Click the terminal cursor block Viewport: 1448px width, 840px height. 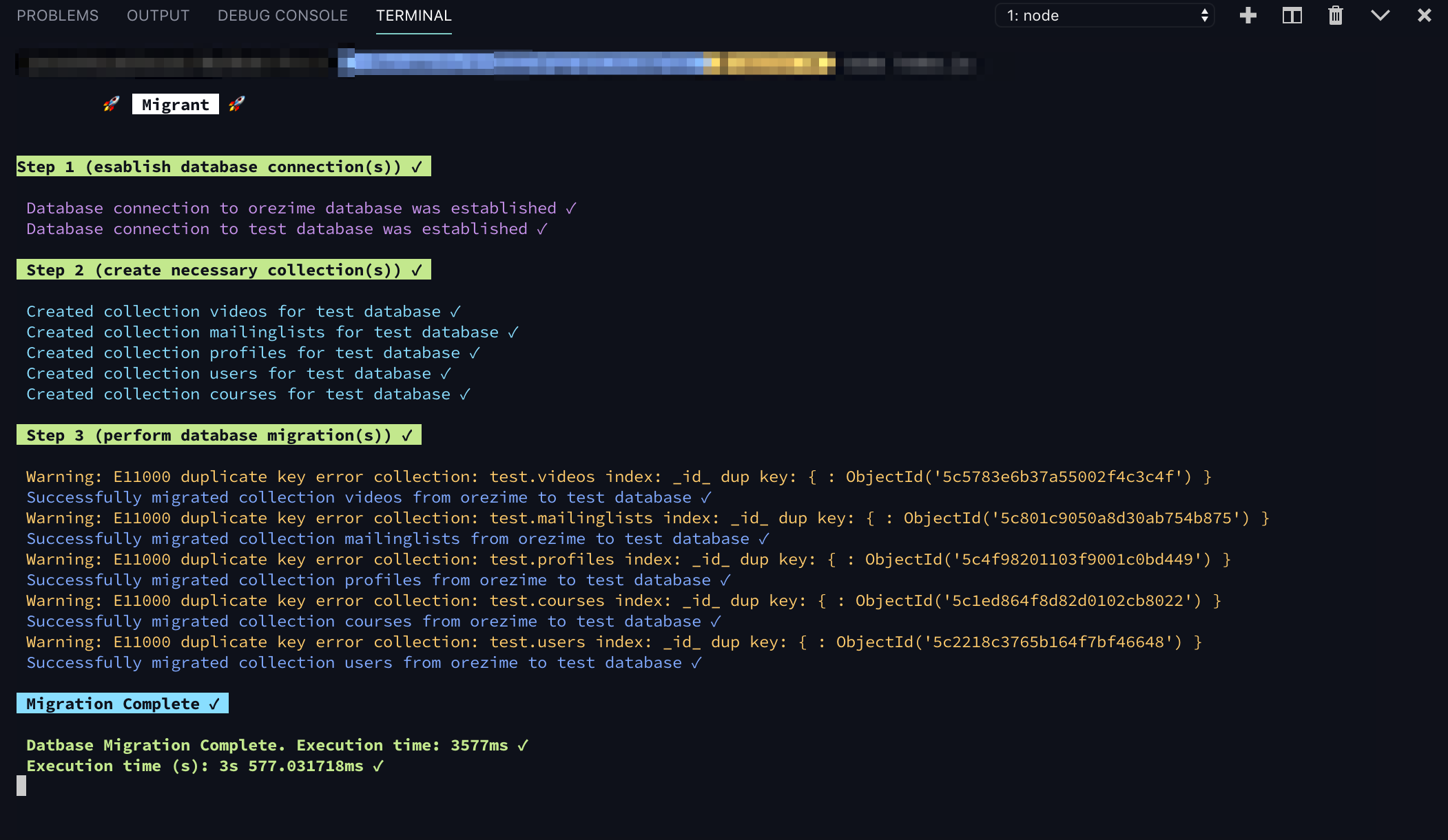click(x=21, y=786)
